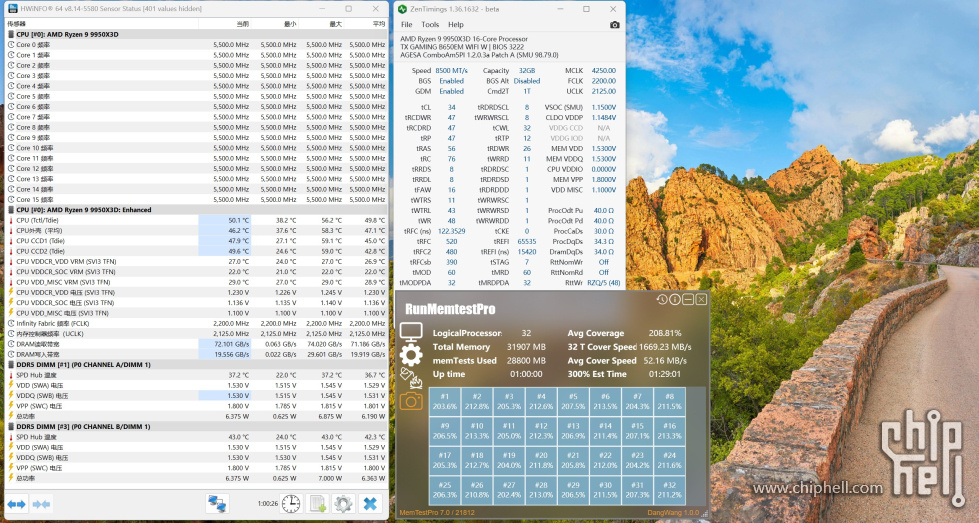
Task: Select the CPU CCD1 (Tdie) row
Action: [x=196, y=241]
